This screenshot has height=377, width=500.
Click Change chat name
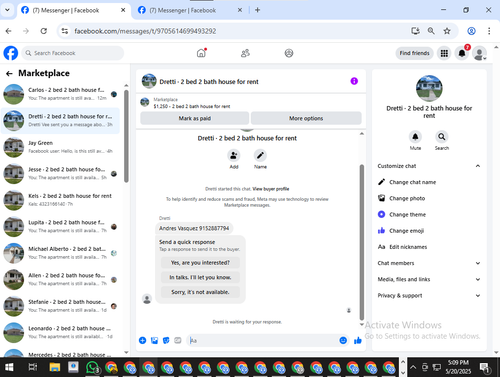[412, 182]
